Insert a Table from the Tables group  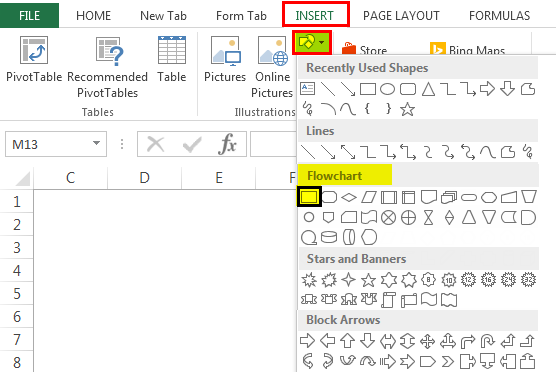(172, 59)
